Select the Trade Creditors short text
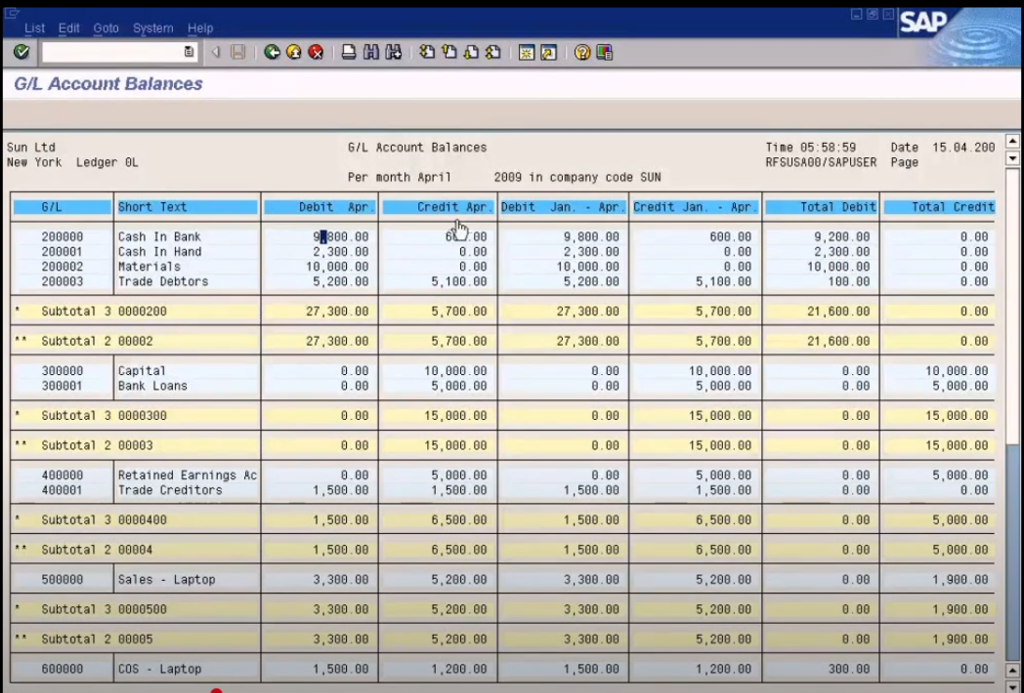This screenshot has height=693, width=1024. 170,491
